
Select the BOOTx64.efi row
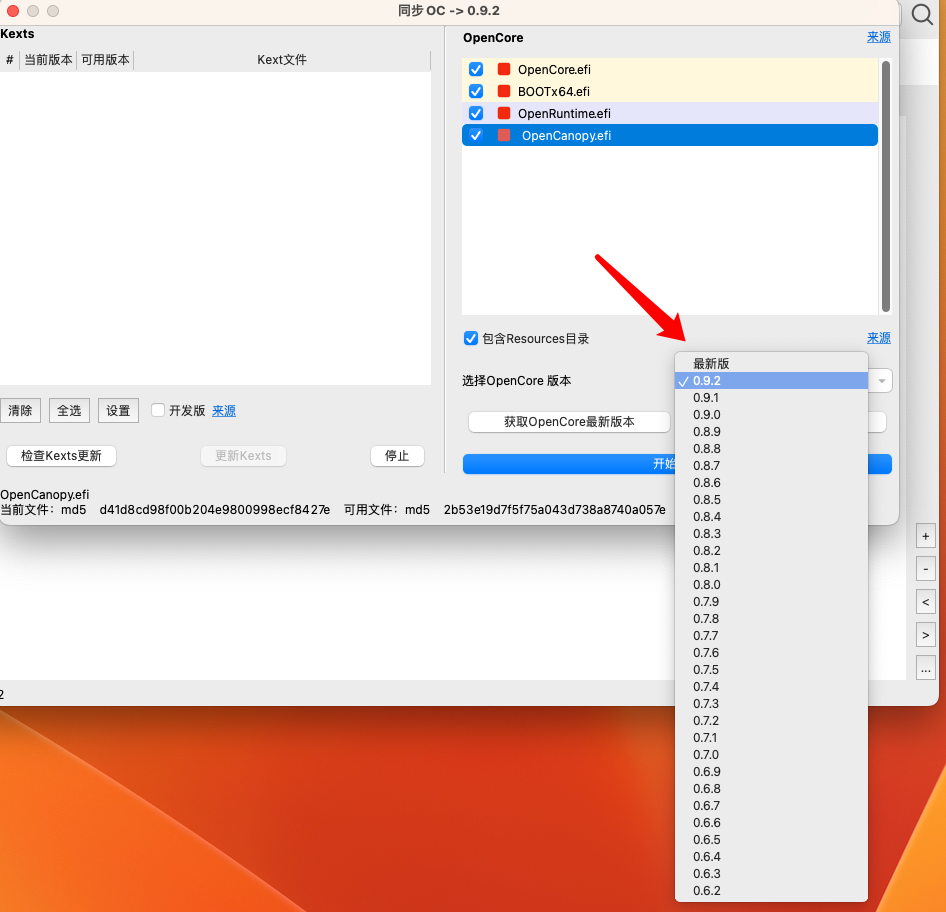click(x=670, y=91)
